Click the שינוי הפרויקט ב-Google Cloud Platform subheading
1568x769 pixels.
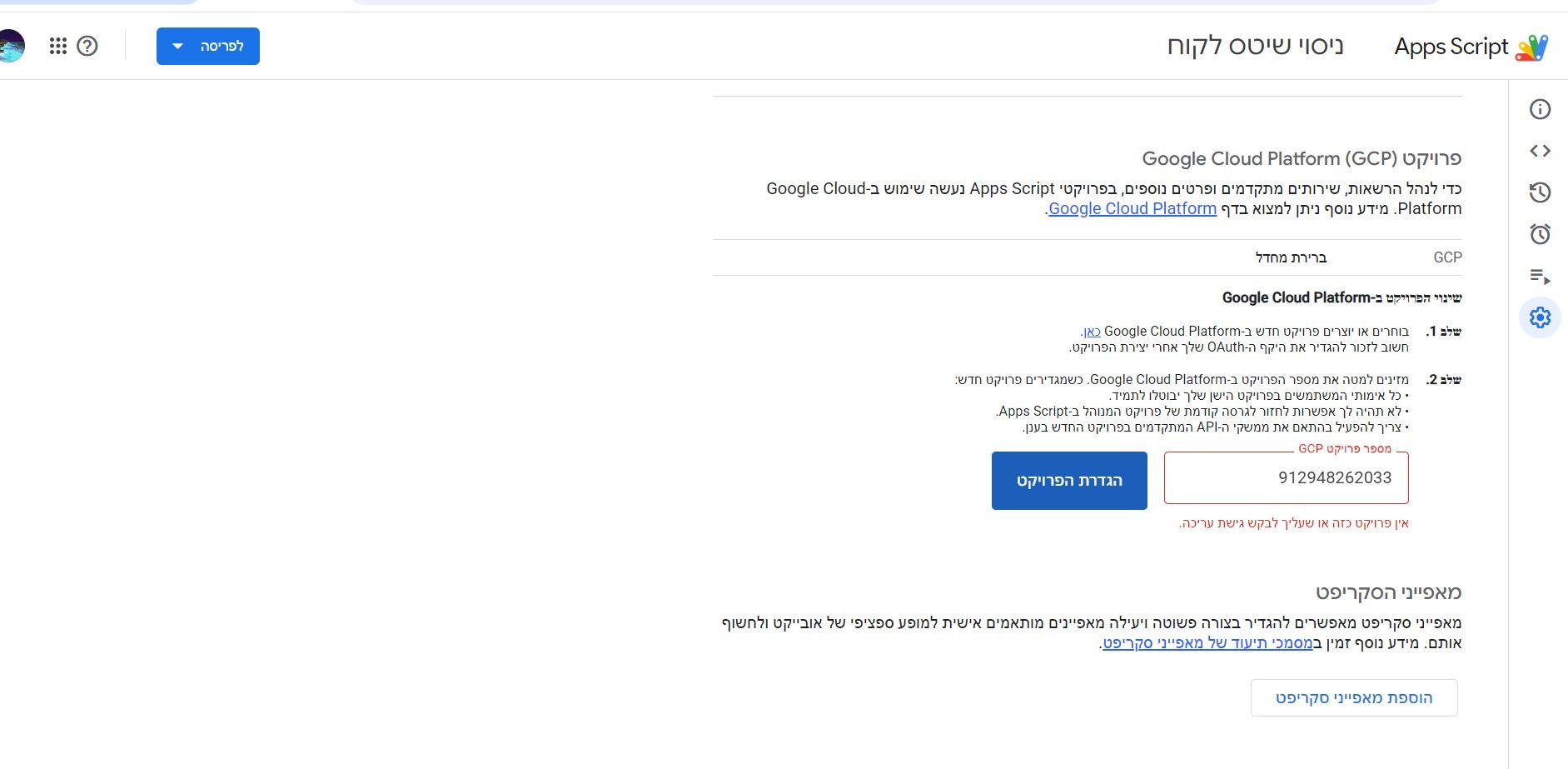(x=1342, y=297)
